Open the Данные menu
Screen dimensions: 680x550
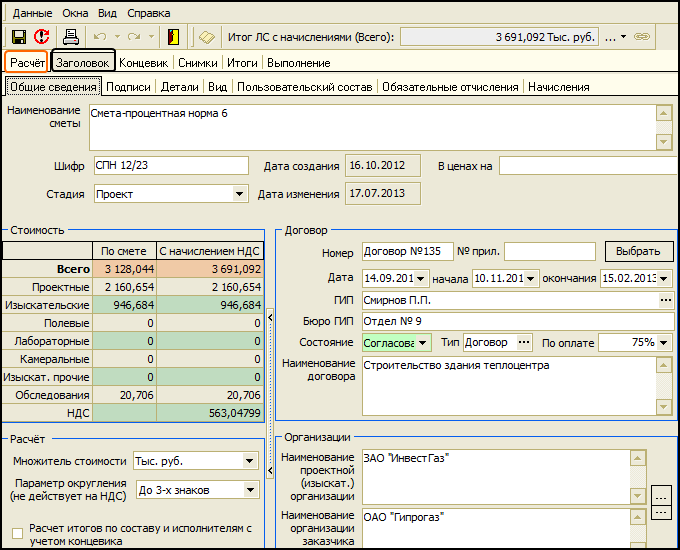pyautogui.click(x=33, y=13)
